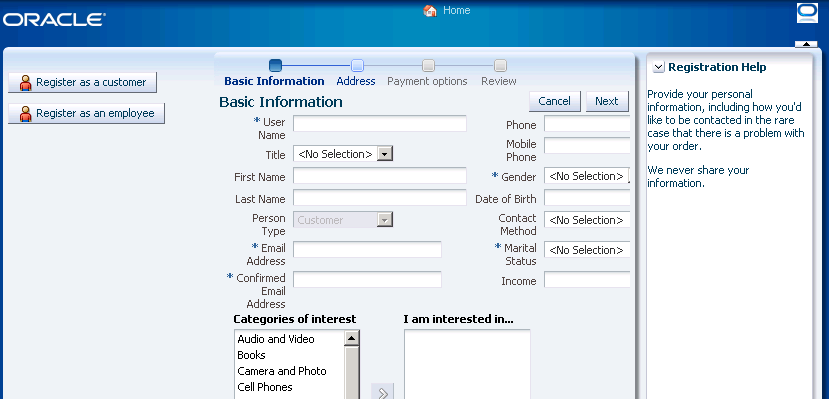Click the Cancel button
Image resolution: width=829 pixels, height=399 pixels.
coord(555,101)
